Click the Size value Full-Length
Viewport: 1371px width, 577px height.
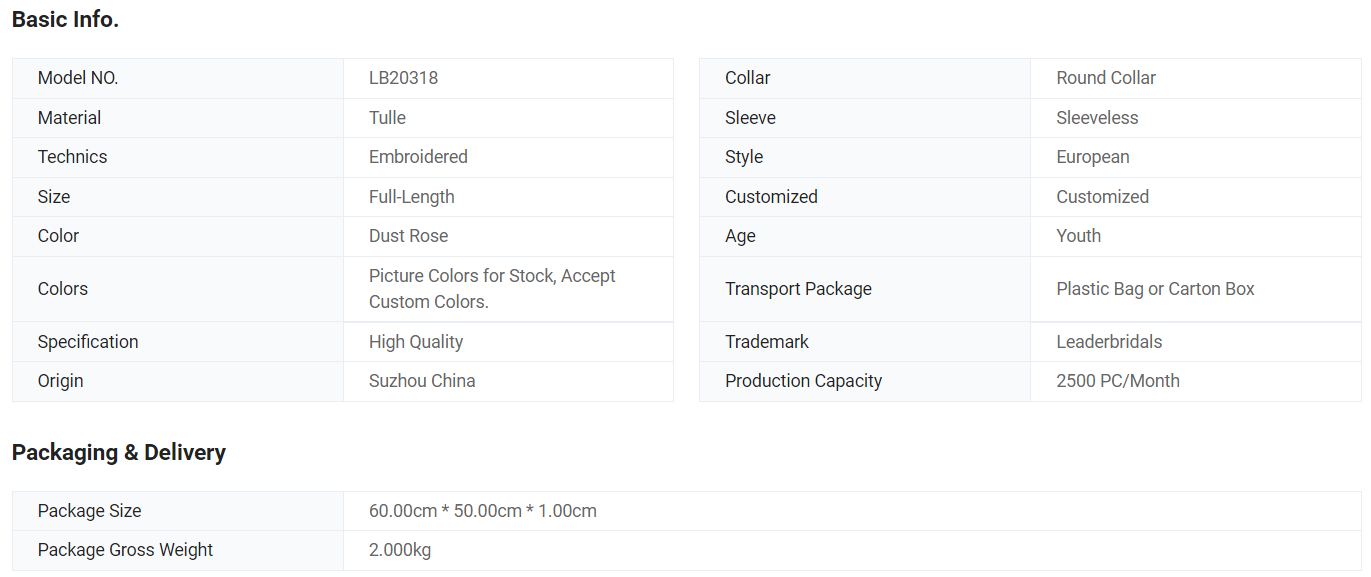(x=411, y=197)
